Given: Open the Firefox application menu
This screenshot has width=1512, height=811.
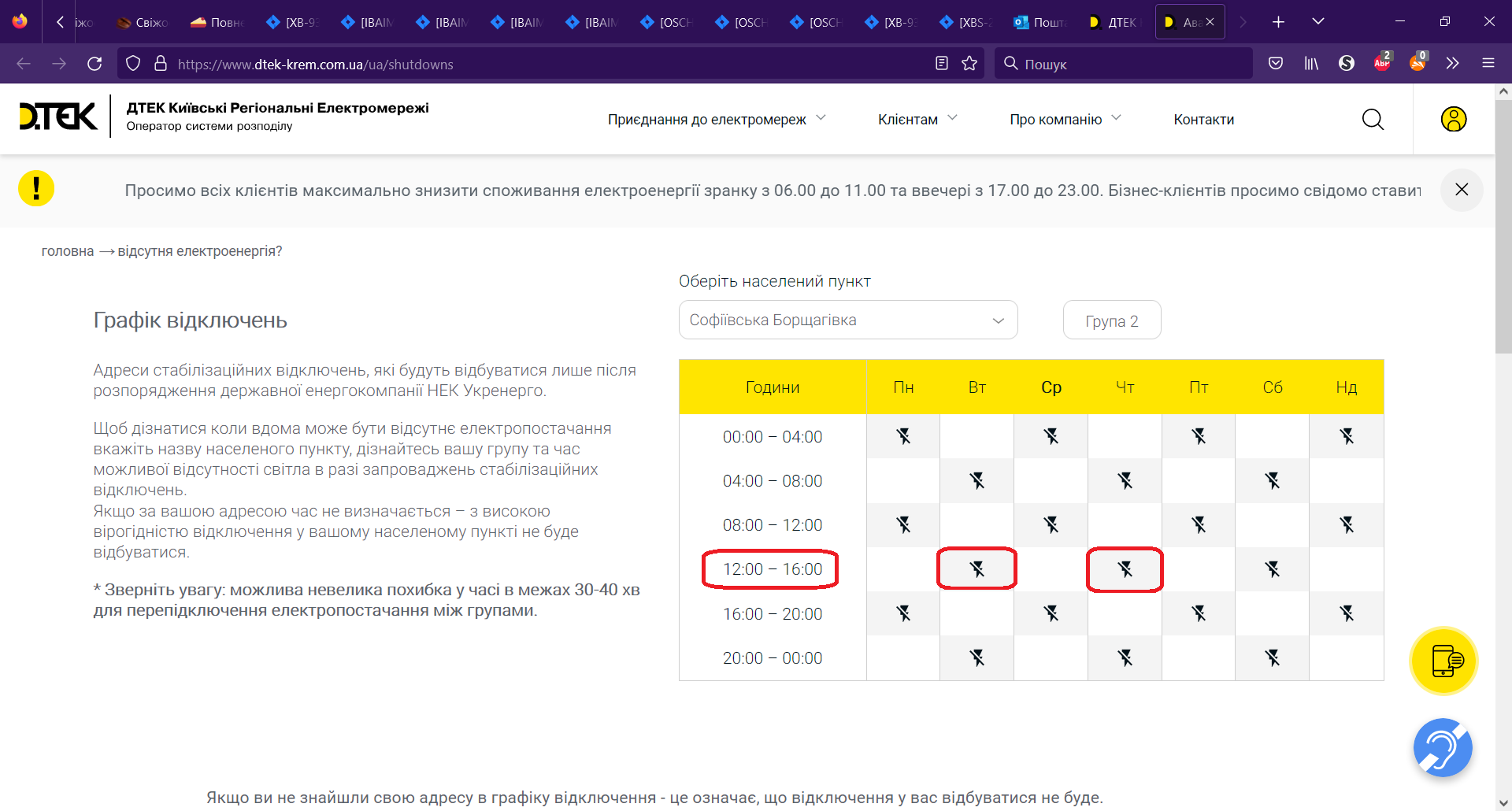Looking at the screenshot, I should tap(1488, 64).
